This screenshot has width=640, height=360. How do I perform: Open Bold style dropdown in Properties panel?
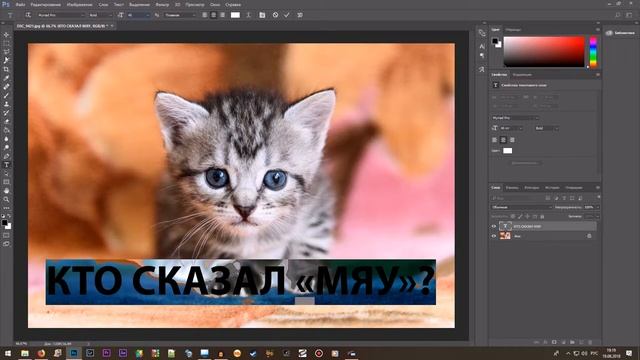[547, 128]
